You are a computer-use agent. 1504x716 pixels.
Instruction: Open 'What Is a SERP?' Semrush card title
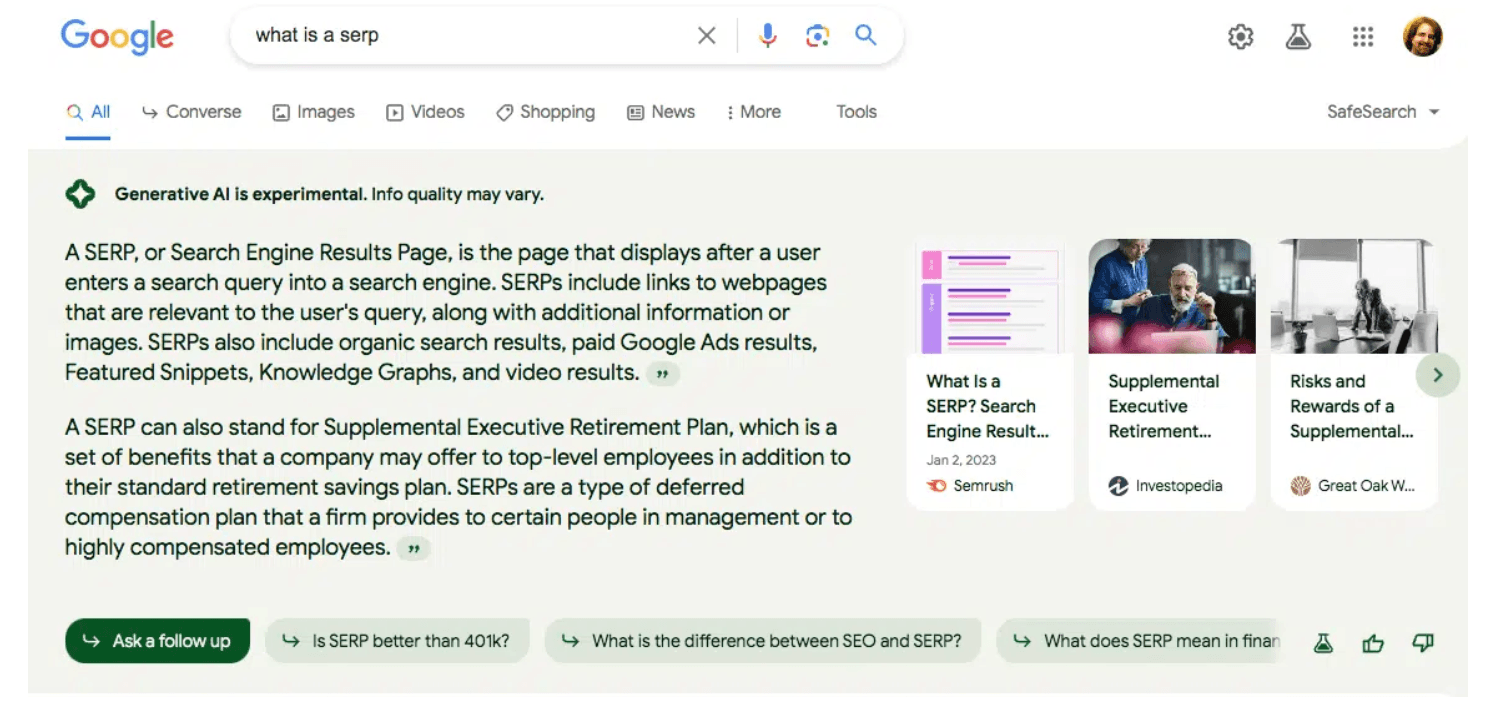(x=988, y=406)
